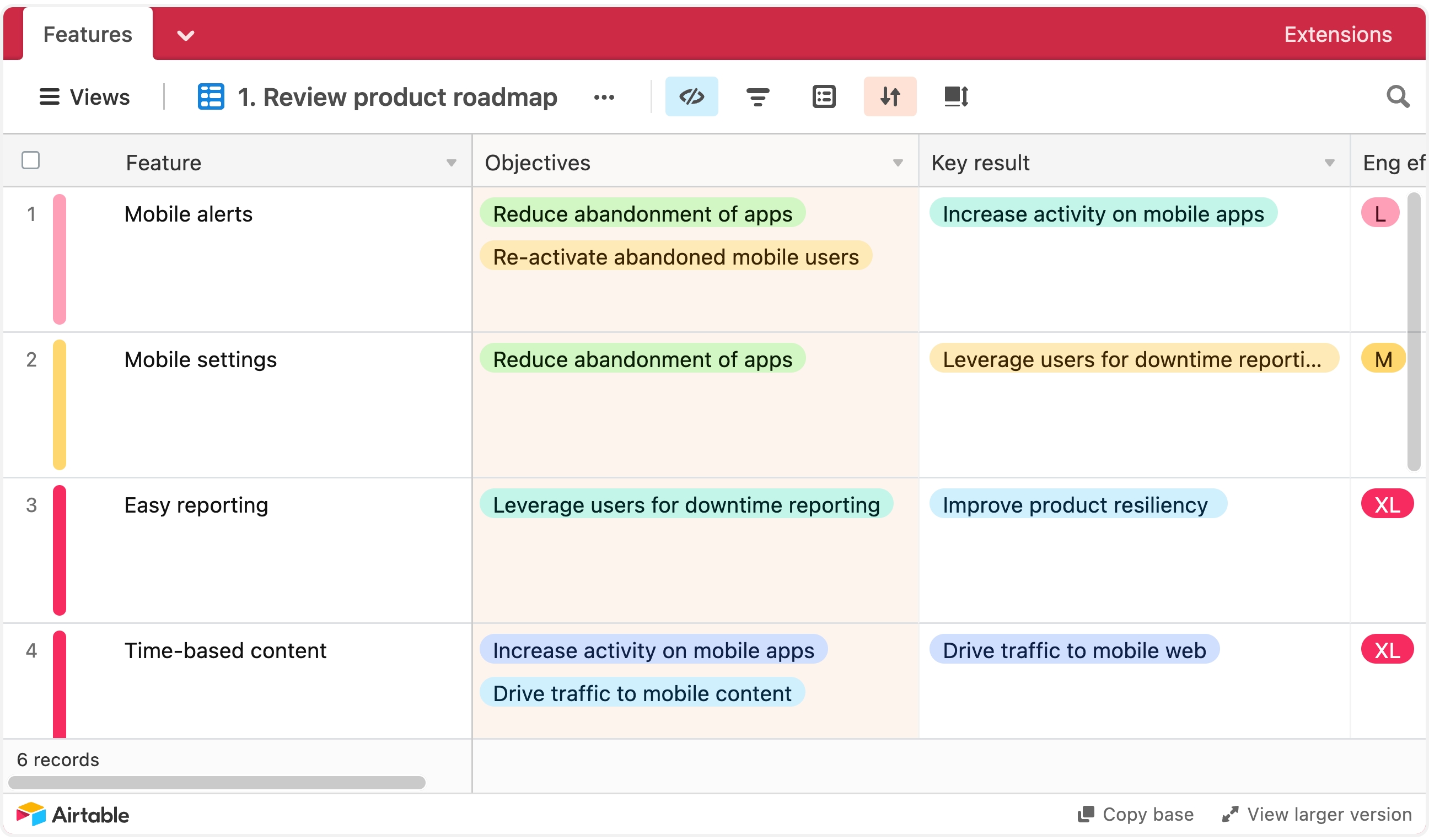Click the vertical scrollbar on the right

pyautogui.click(x=1414, y=332)
